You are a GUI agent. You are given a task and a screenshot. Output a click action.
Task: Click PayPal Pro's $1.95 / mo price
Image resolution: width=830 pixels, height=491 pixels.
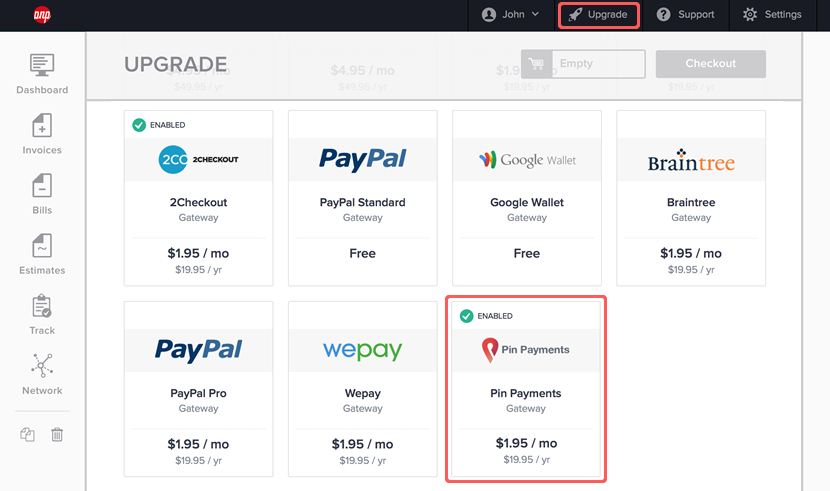click(x=199, y=444)
